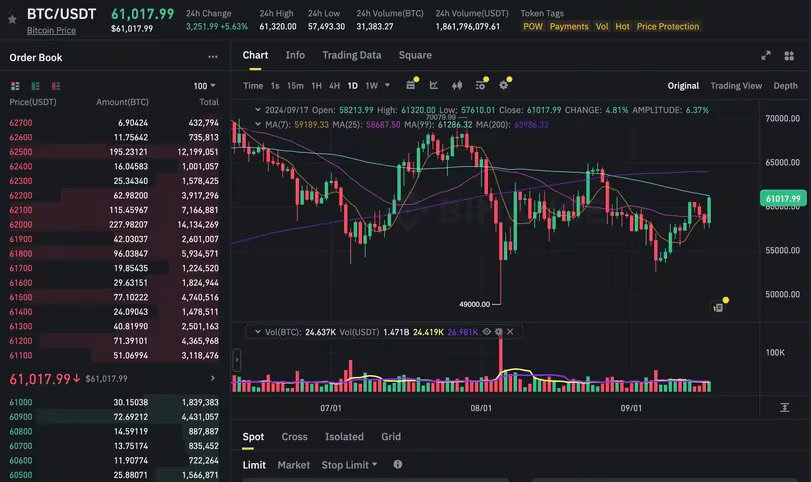Select the 60900 buy order row
The height and width of the screenshot is (482, 811).
tap(114, 417)
